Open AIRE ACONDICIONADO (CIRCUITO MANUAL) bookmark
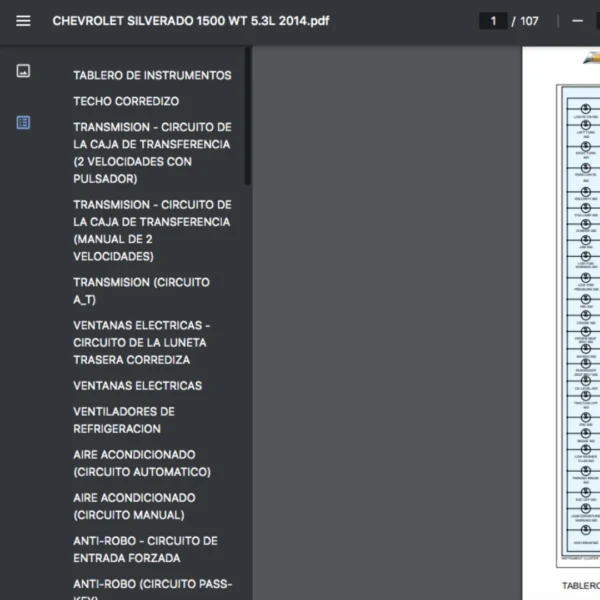The width and height of the screenshot is (600, 600). tap(134, 506)
